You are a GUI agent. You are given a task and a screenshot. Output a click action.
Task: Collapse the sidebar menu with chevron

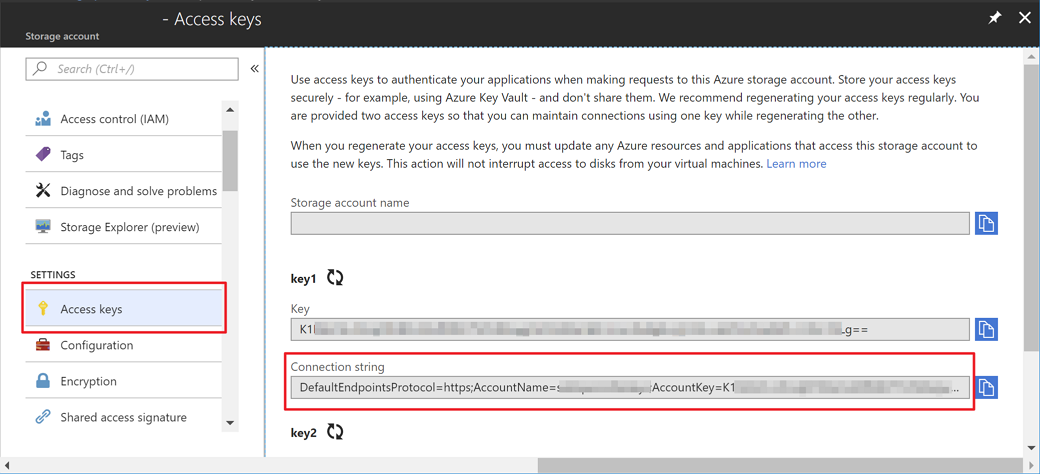click(254, 69)
